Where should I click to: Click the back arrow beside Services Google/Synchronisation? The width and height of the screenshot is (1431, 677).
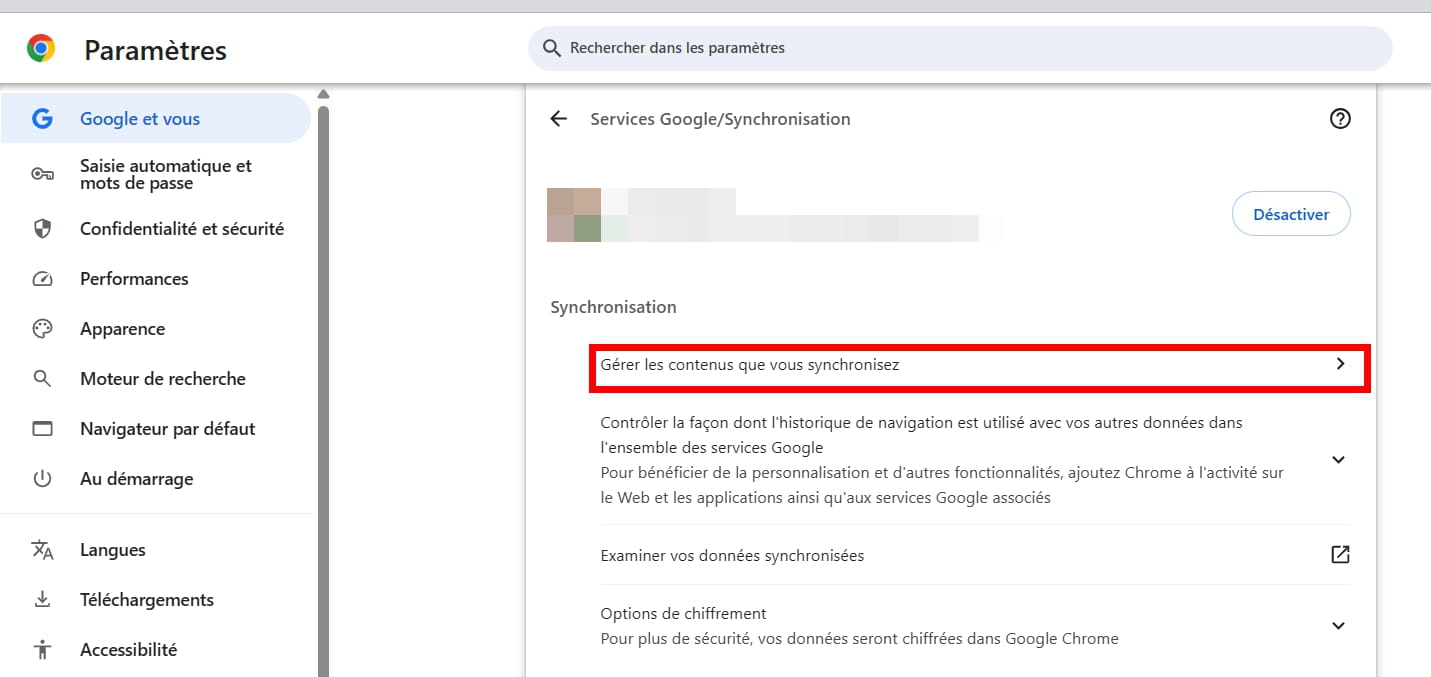(558, 119)
